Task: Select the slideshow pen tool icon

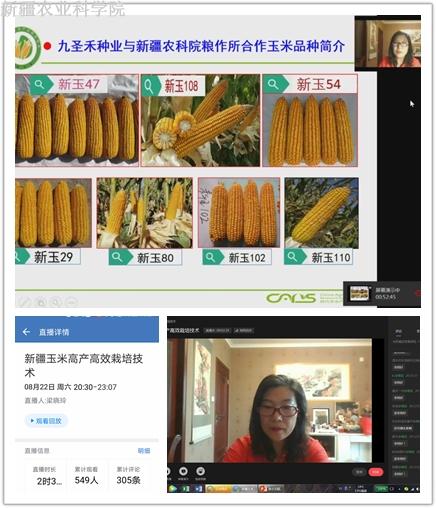Action: pos(24,302)
